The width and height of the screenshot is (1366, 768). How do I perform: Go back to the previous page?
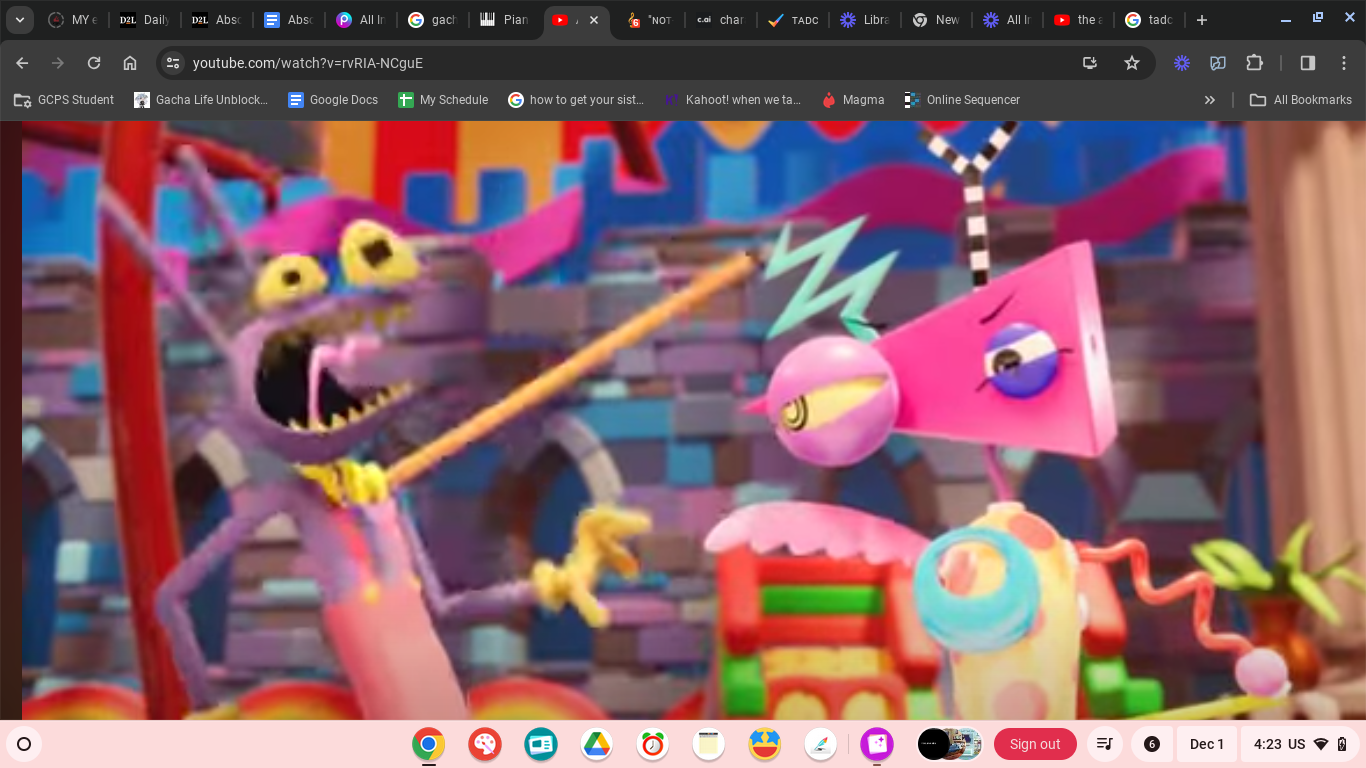tap(22, 63)
